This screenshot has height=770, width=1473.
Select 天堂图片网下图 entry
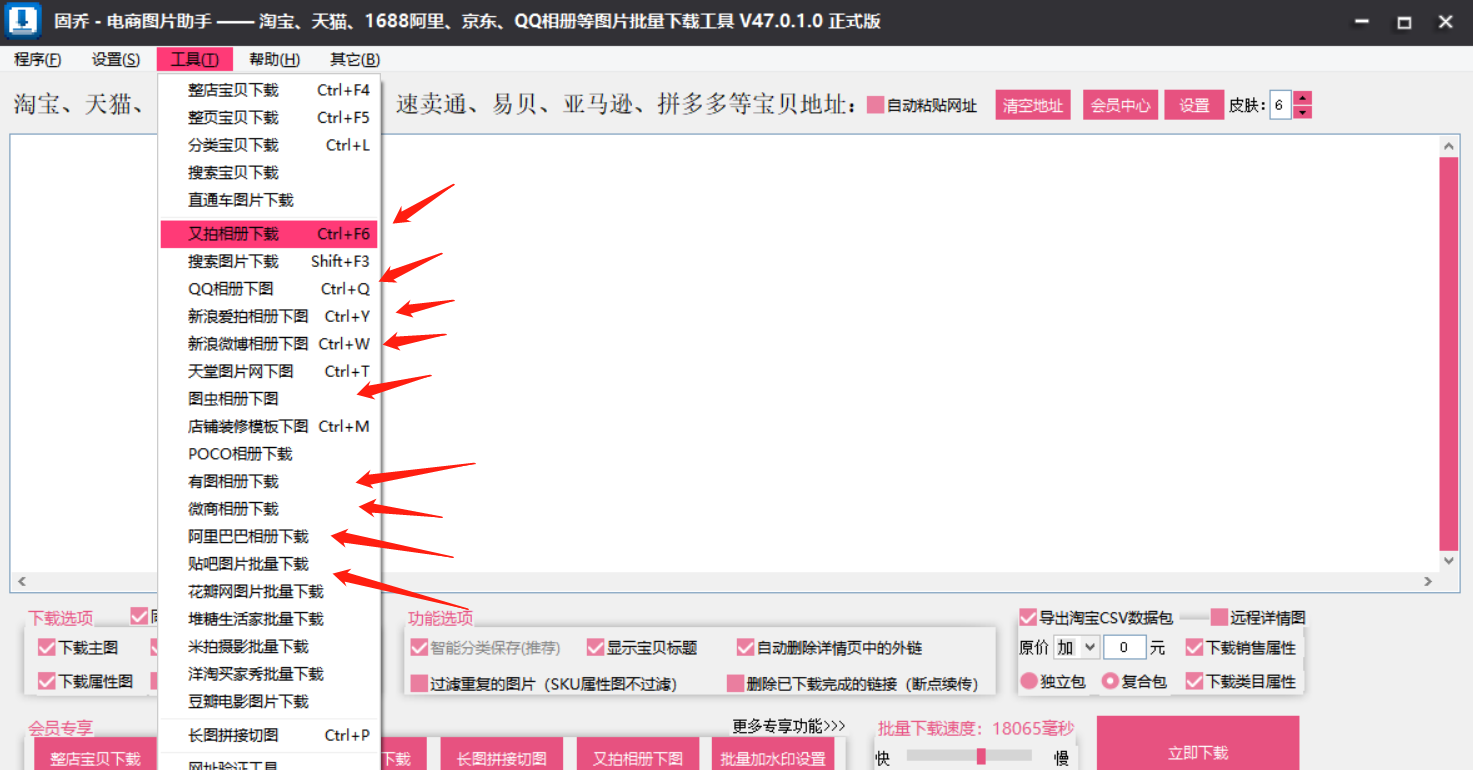pos(268,371)
